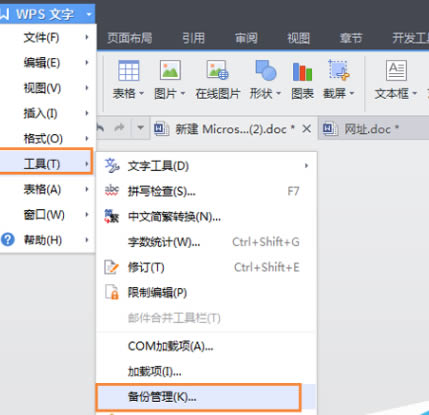The width and height of the screenshot is (429, 415).
Task: Click the 截屏 screenshot icon
Action: point(339,70)
